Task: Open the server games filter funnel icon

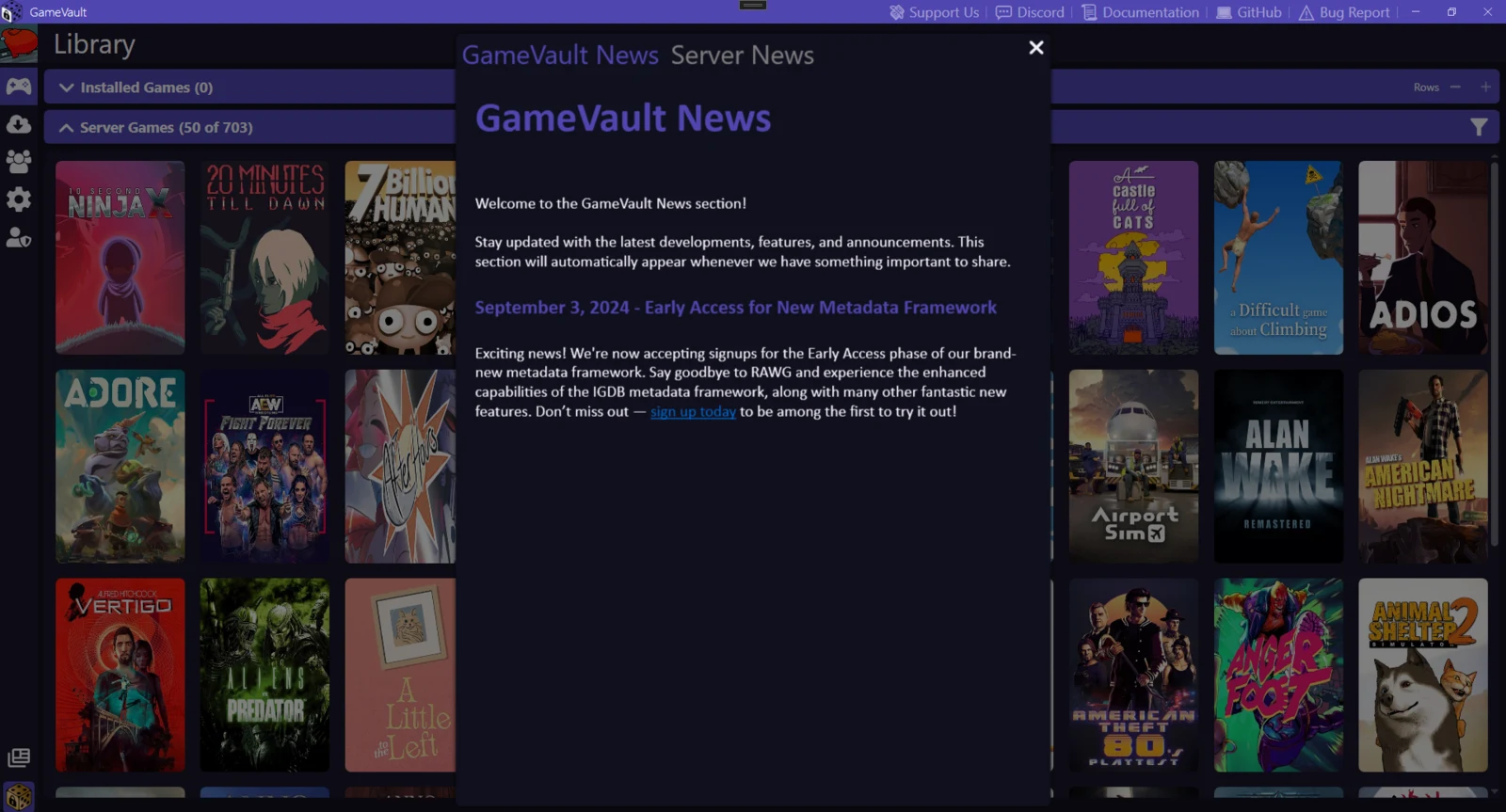Action: coord(1479,127)
